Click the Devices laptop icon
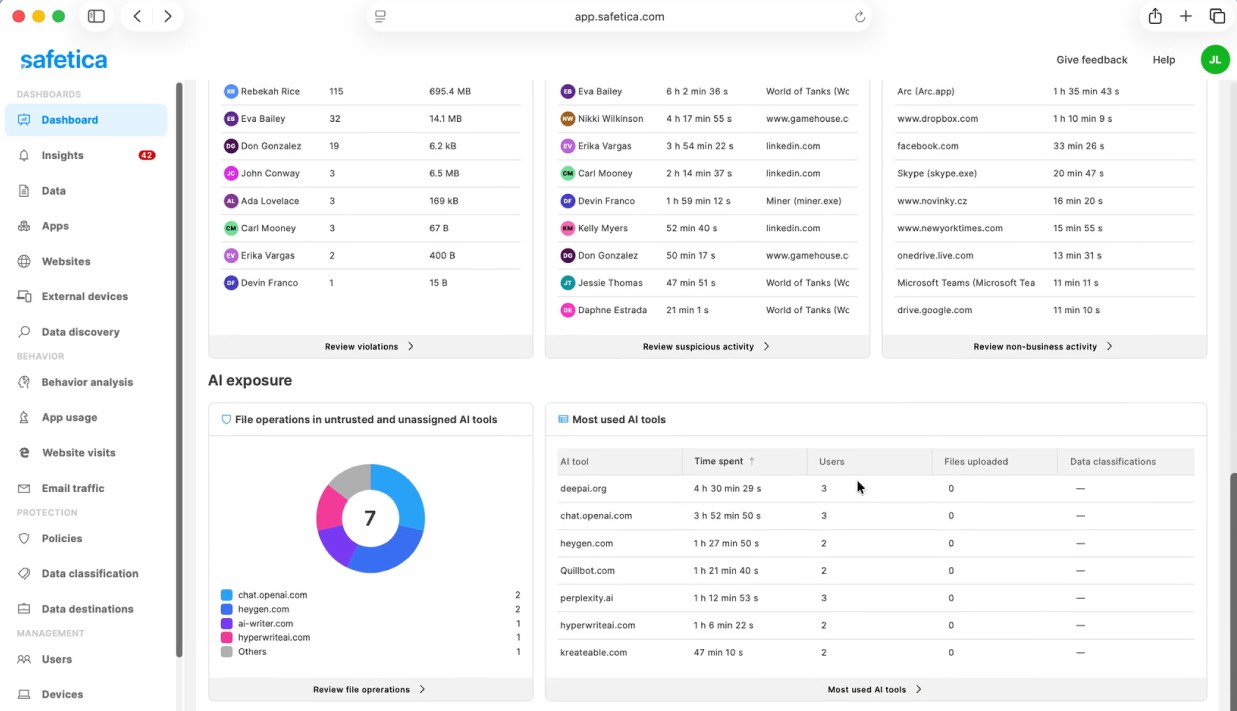 point(24,694)
